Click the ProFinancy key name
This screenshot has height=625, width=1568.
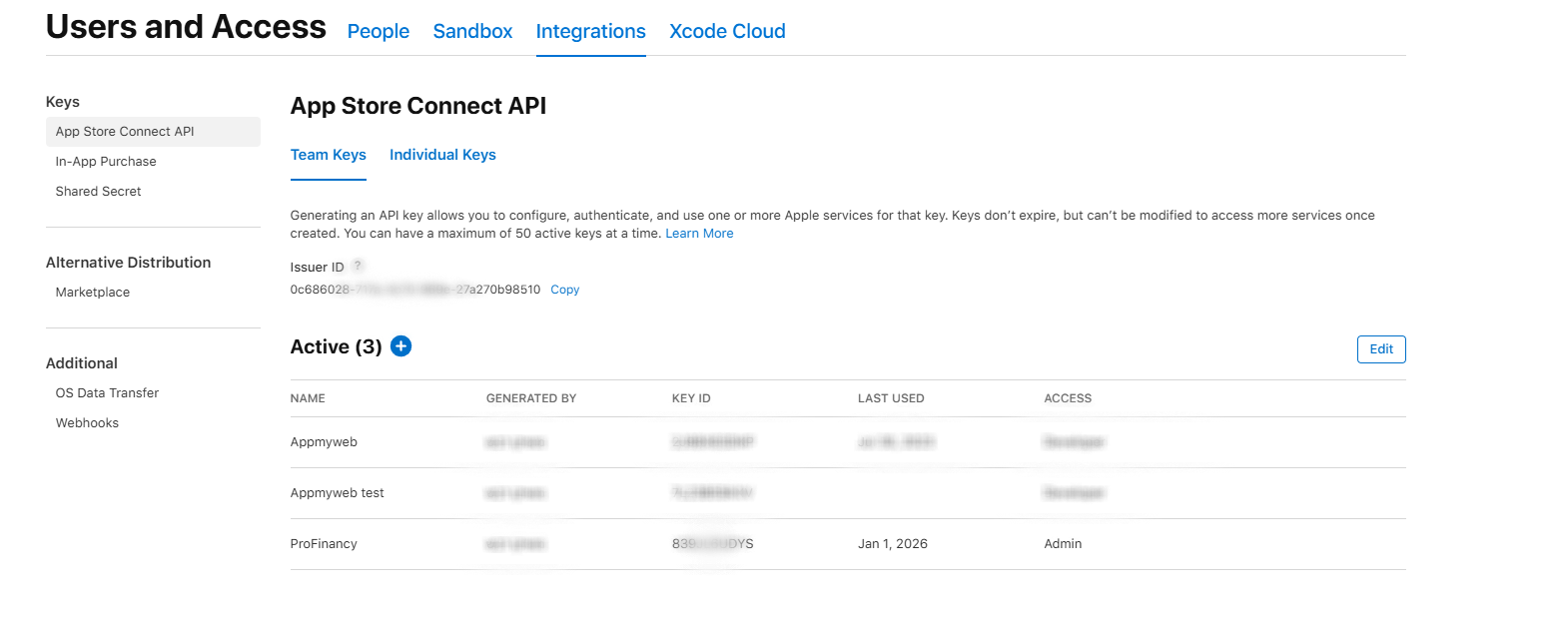[x=324, y=544]
